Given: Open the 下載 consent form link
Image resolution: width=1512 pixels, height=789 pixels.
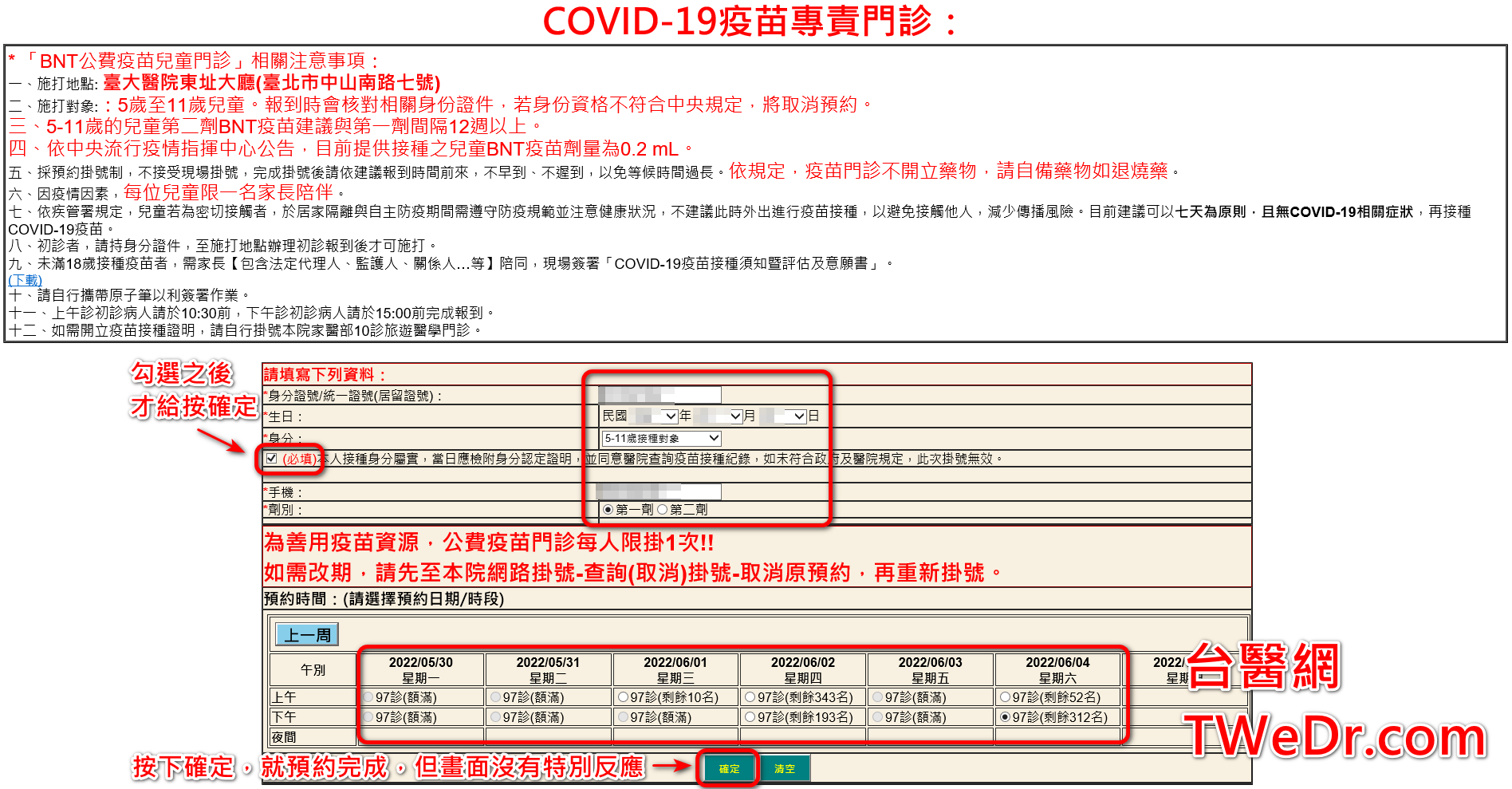Looking at the screenshot, I should pos(26,280).
